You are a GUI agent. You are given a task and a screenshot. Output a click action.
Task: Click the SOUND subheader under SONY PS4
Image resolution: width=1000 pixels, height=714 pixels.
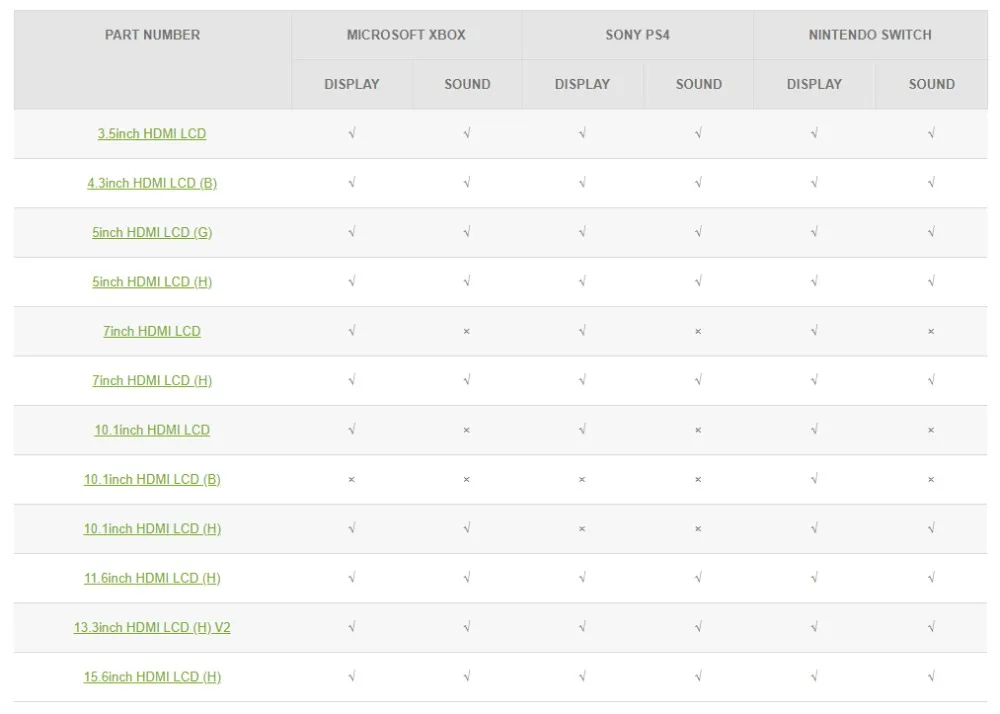click(699, 84)
